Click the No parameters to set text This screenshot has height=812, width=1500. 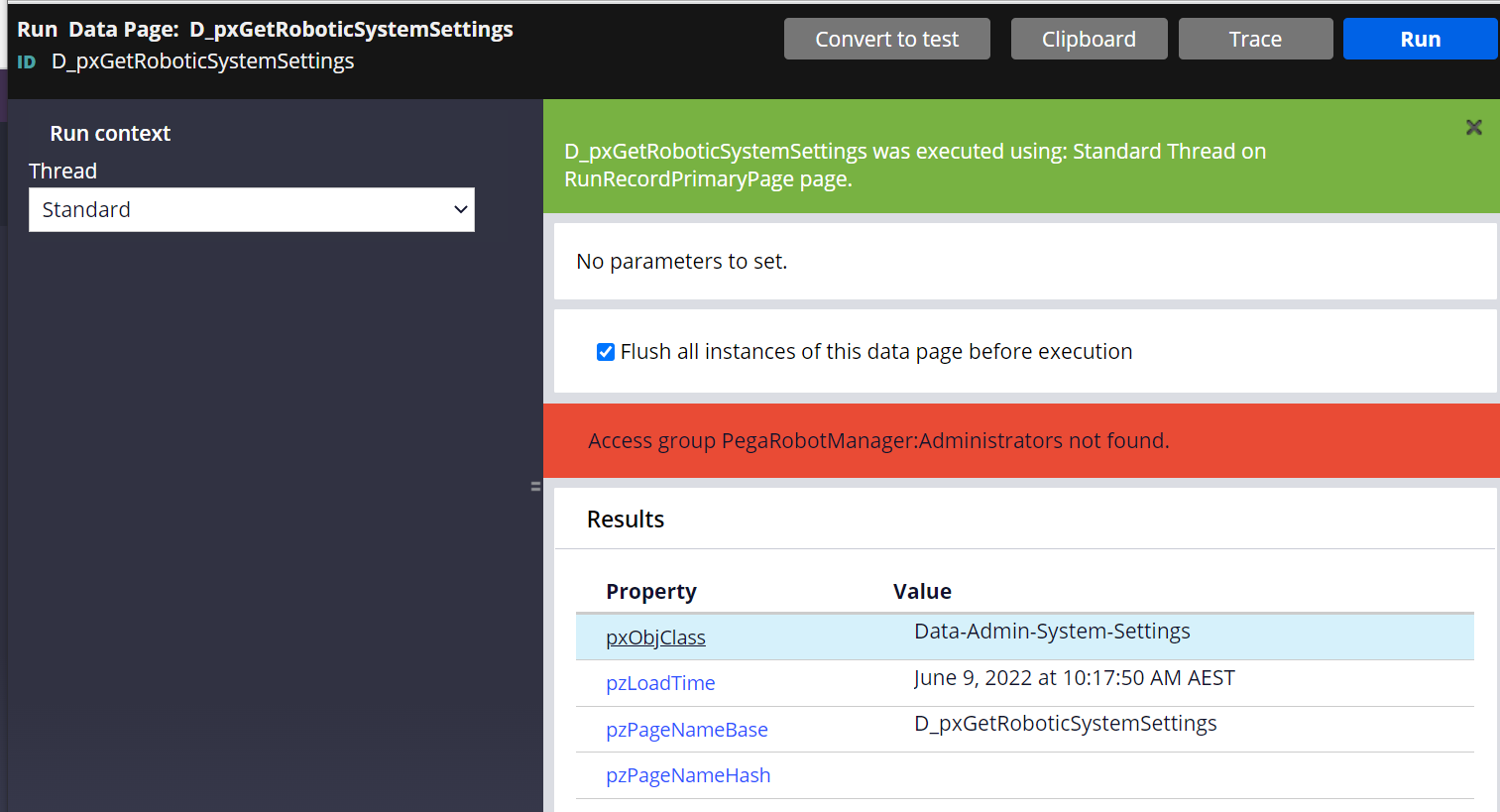[682, 262]
